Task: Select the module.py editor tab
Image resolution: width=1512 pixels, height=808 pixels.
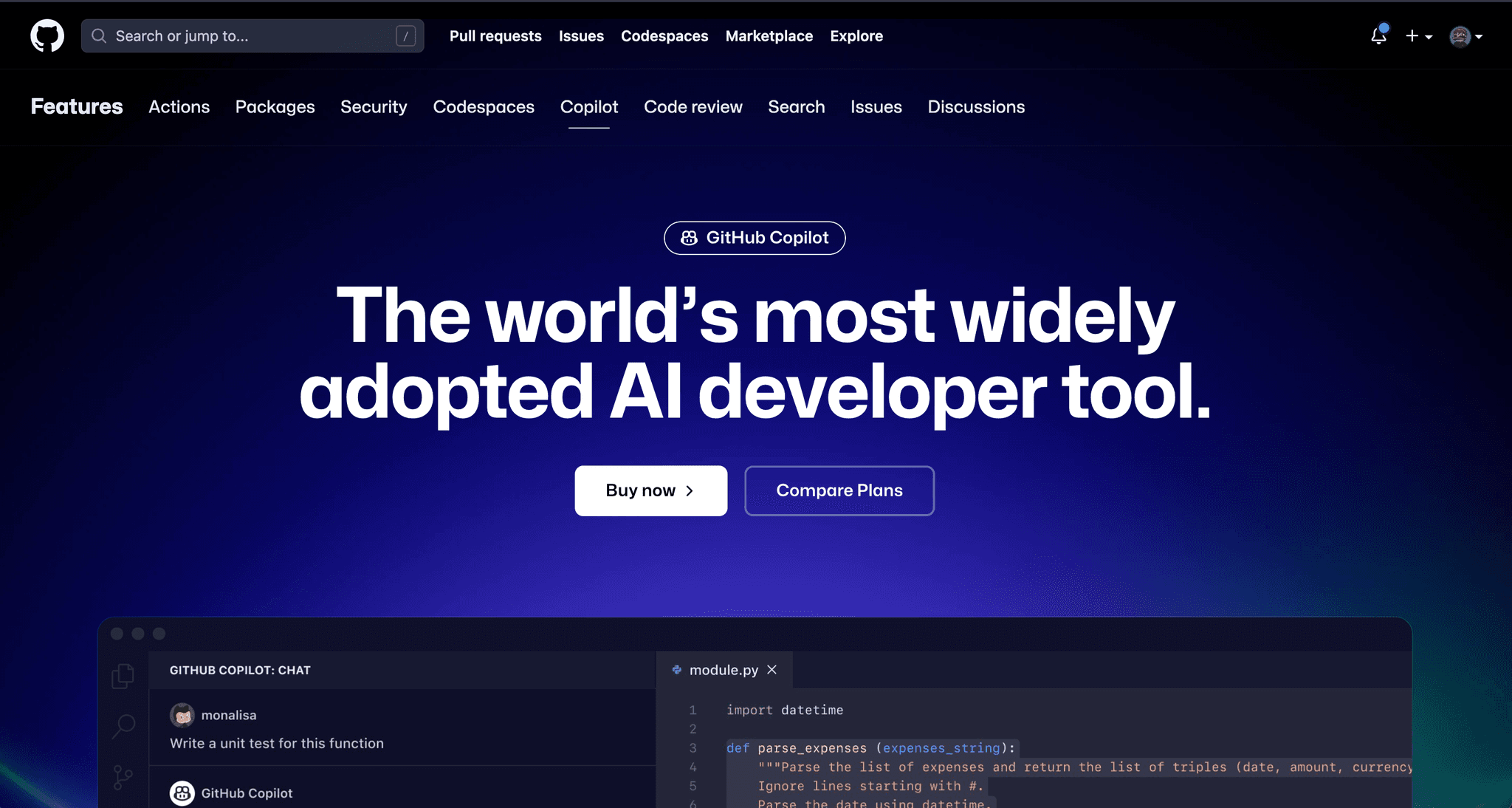Action: point(724,670)
